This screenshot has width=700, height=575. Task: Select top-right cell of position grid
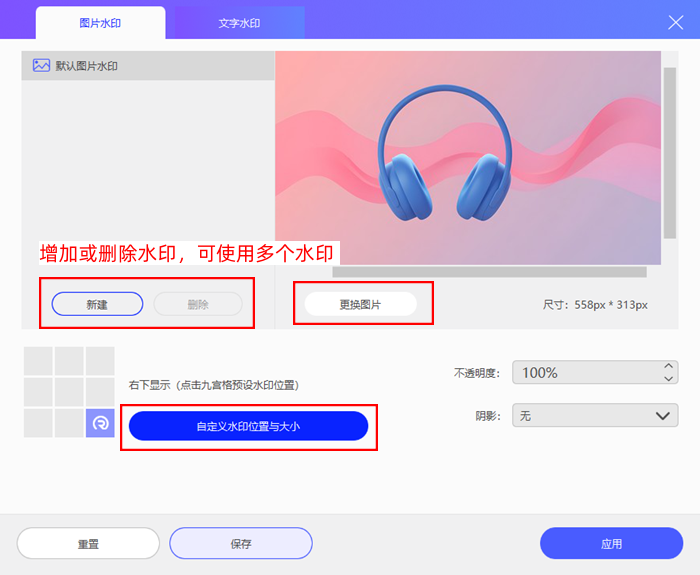click(x=100, y=361)
